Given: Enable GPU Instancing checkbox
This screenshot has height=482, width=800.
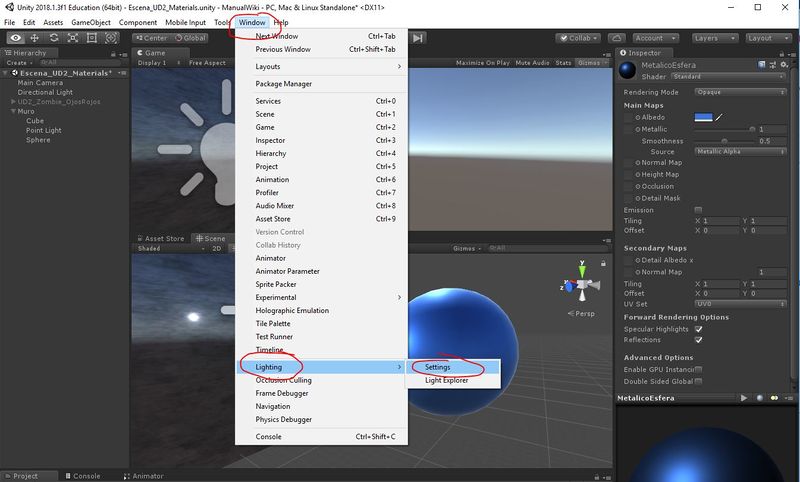Looking at the screenshot, I should [x=698, y=369].
